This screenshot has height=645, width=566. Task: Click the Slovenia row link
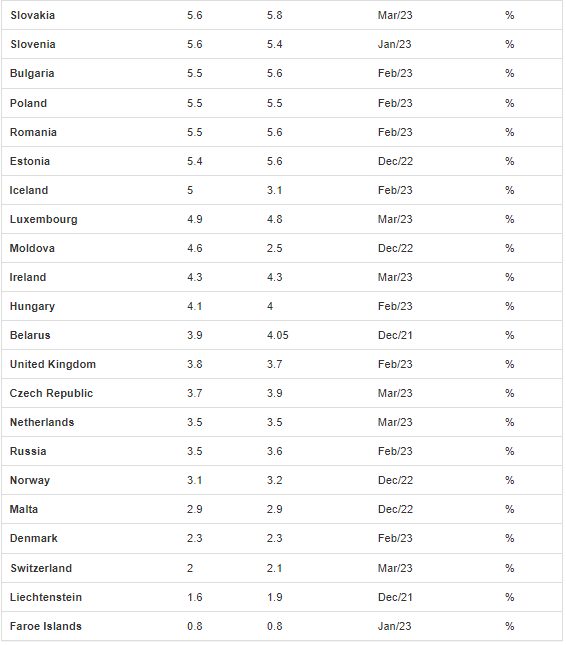click(33, 44)
